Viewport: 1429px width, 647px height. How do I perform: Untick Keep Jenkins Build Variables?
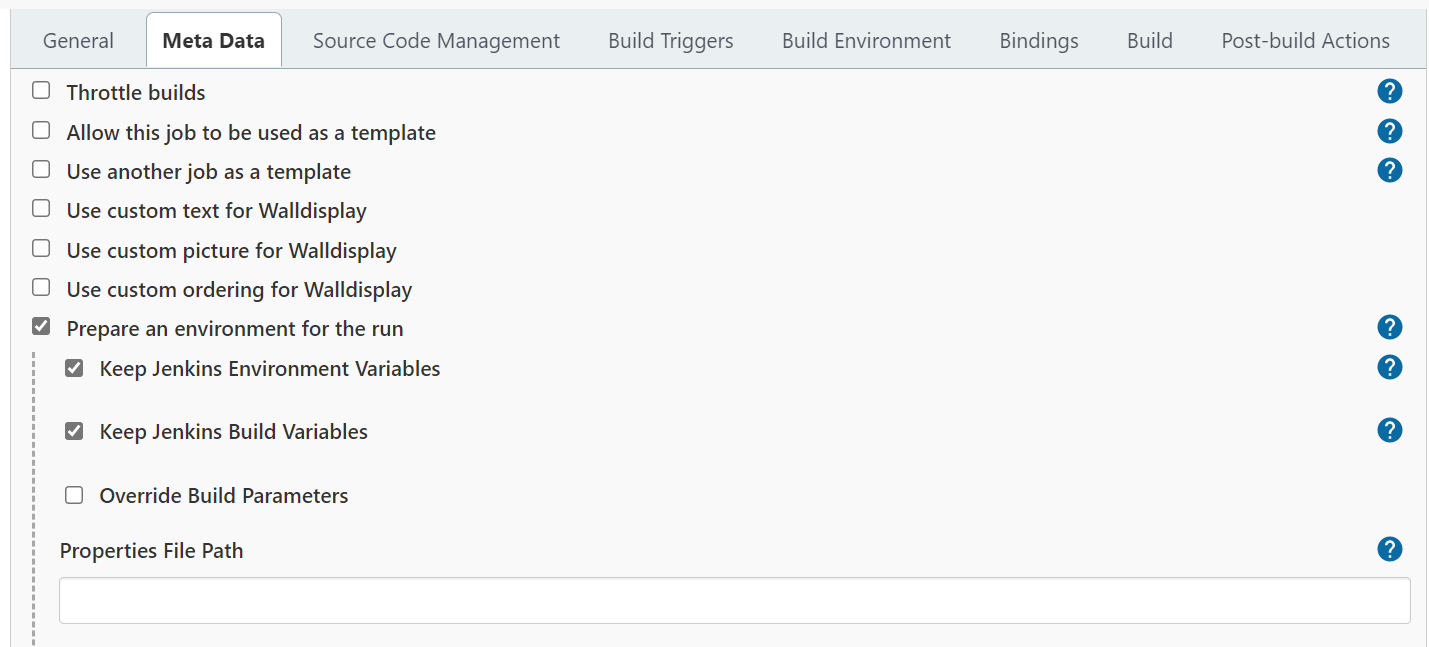(x=74, y=431)
